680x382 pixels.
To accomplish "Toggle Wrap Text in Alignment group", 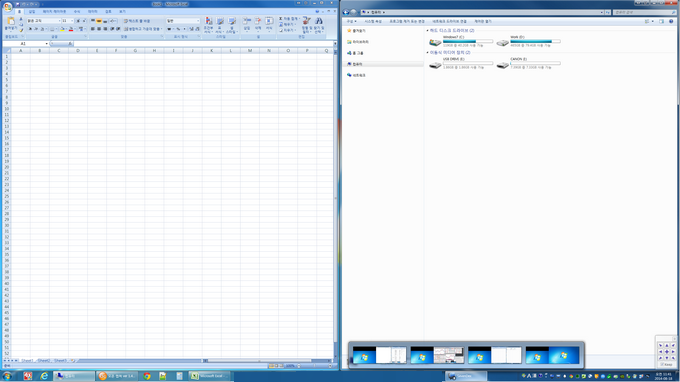I will click(137, 21).
